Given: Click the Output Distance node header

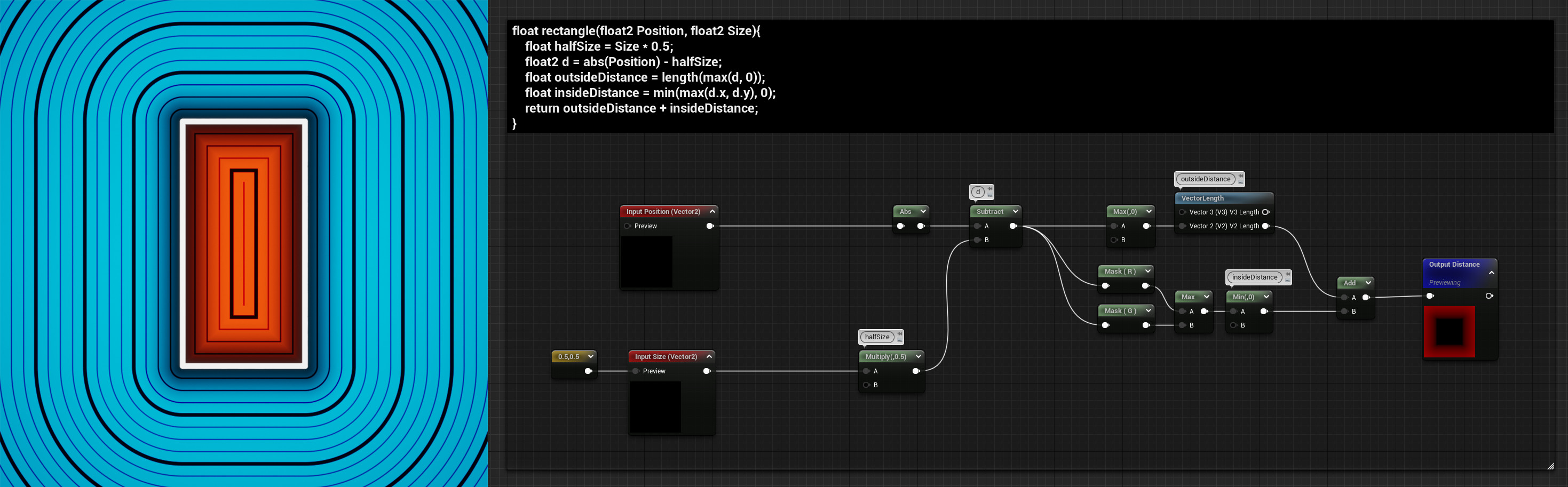Looking at the screenshot, I should [1456, 265].
